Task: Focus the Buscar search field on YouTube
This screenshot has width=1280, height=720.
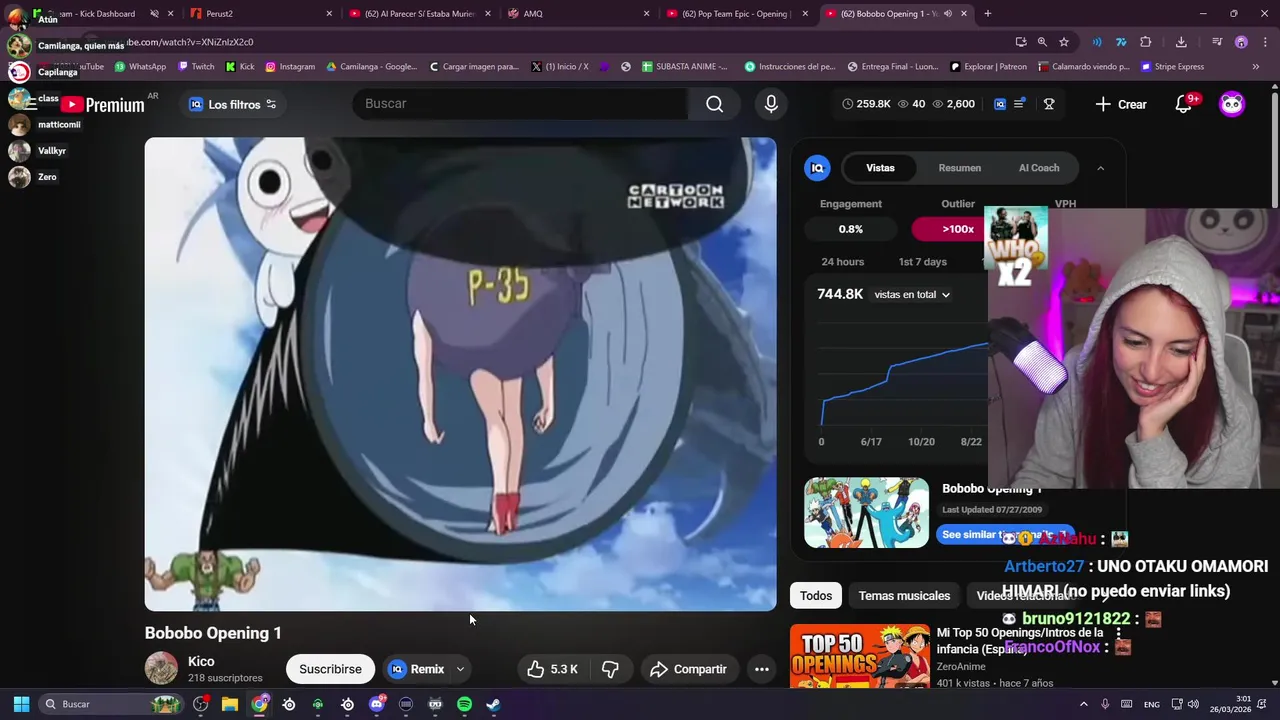Action: click(x=520, y=104)
